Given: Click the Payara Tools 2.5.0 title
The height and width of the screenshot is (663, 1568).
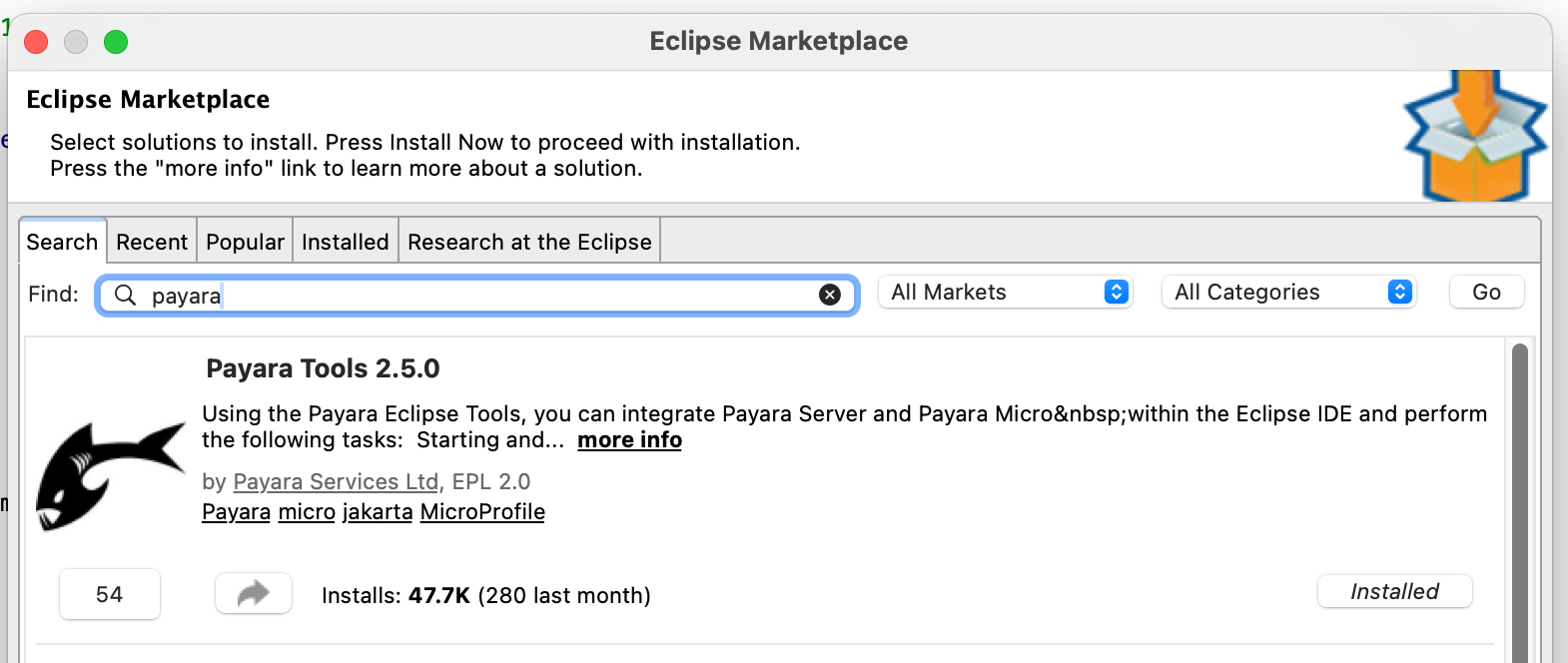Looking at the screenshot, I should coord(323,368).
